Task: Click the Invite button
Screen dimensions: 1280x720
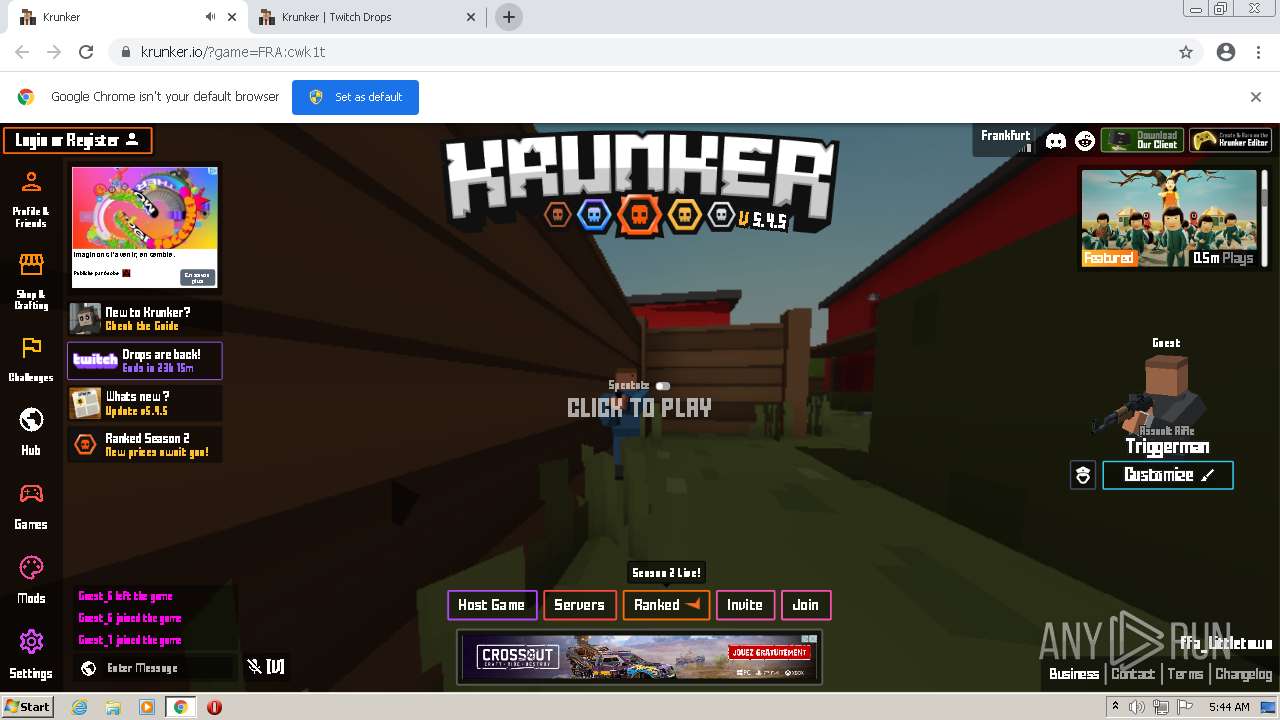Action: [745, 605]
